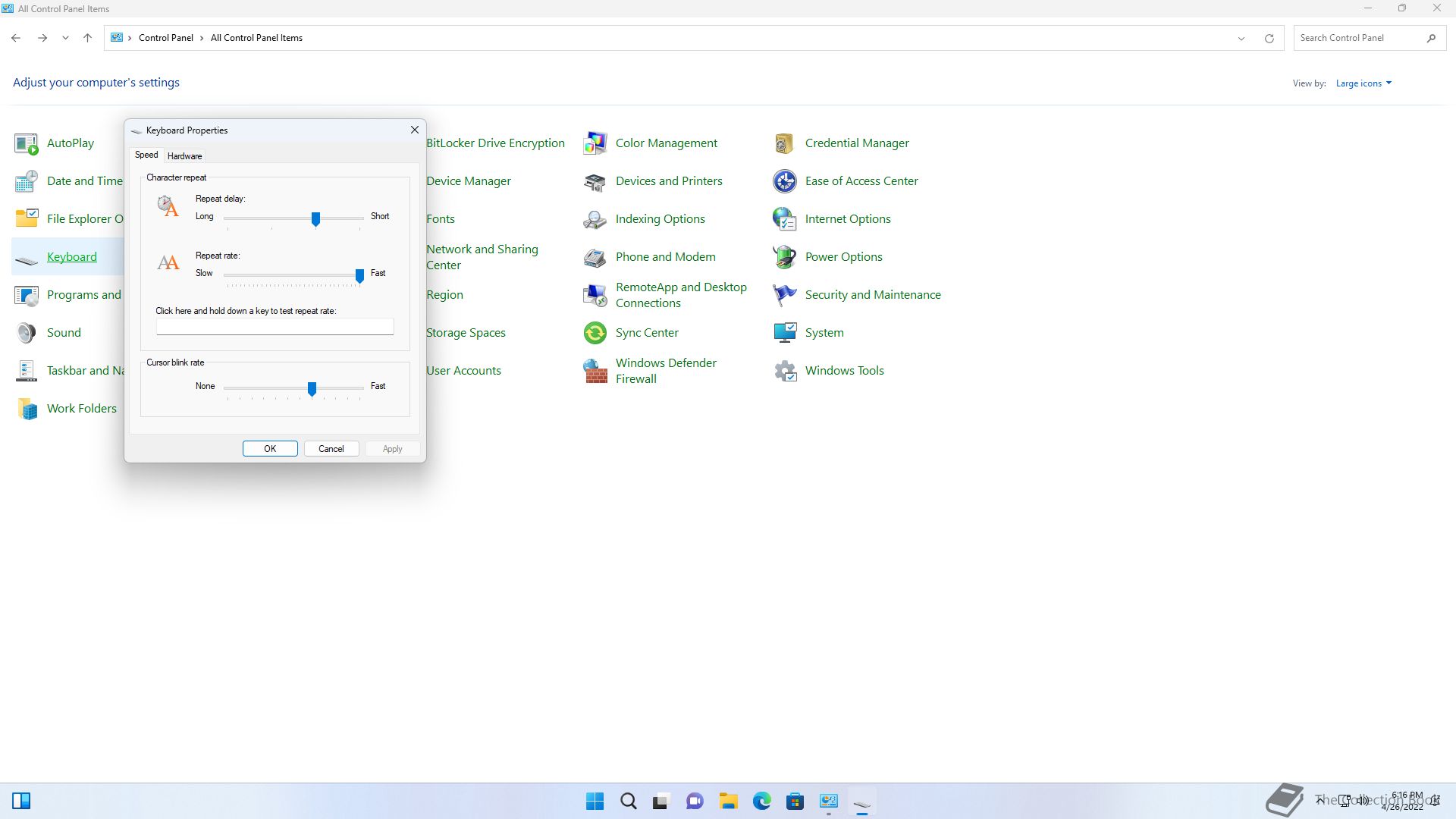
Task: Open the Credential Manager icon
Action: tap(784, 143)
